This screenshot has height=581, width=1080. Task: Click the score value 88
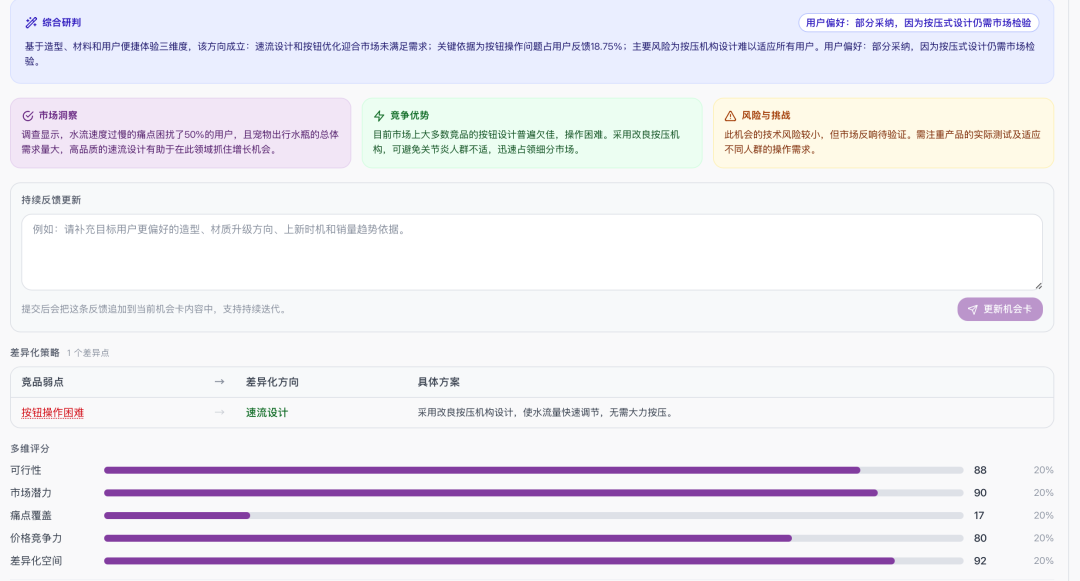(980, 470)
